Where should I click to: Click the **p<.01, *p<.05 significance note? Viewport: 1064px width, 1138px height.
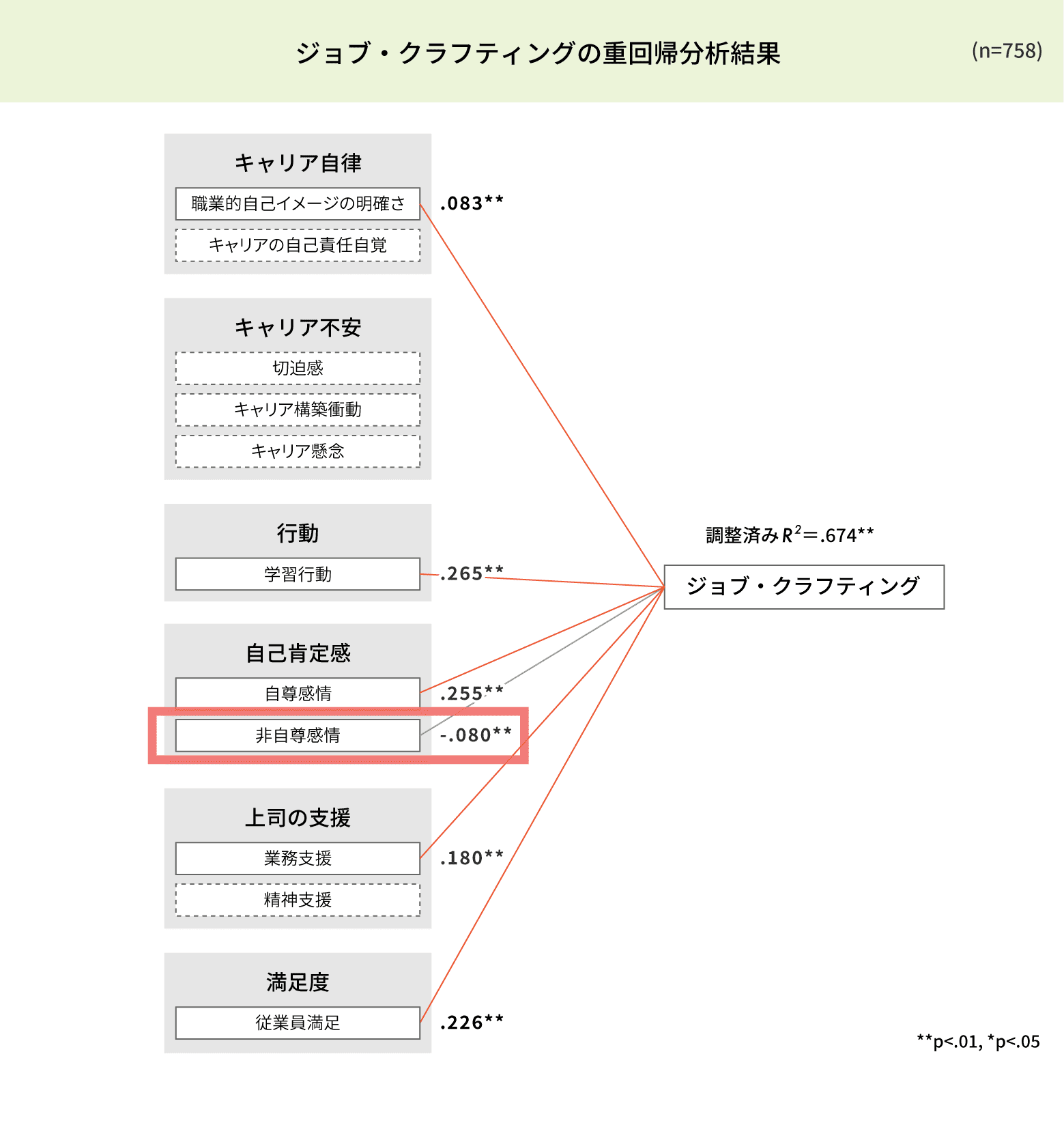[x=978, y=1042]
